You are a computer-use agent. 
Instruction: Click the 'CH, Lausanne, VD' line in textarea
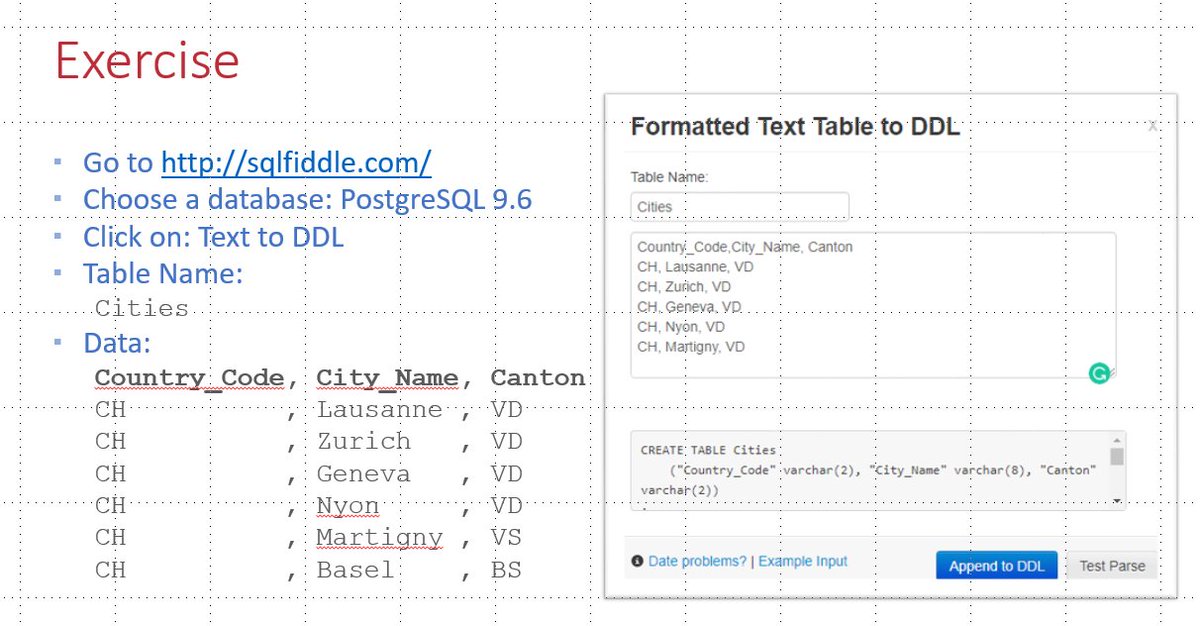tap(695, 267)
